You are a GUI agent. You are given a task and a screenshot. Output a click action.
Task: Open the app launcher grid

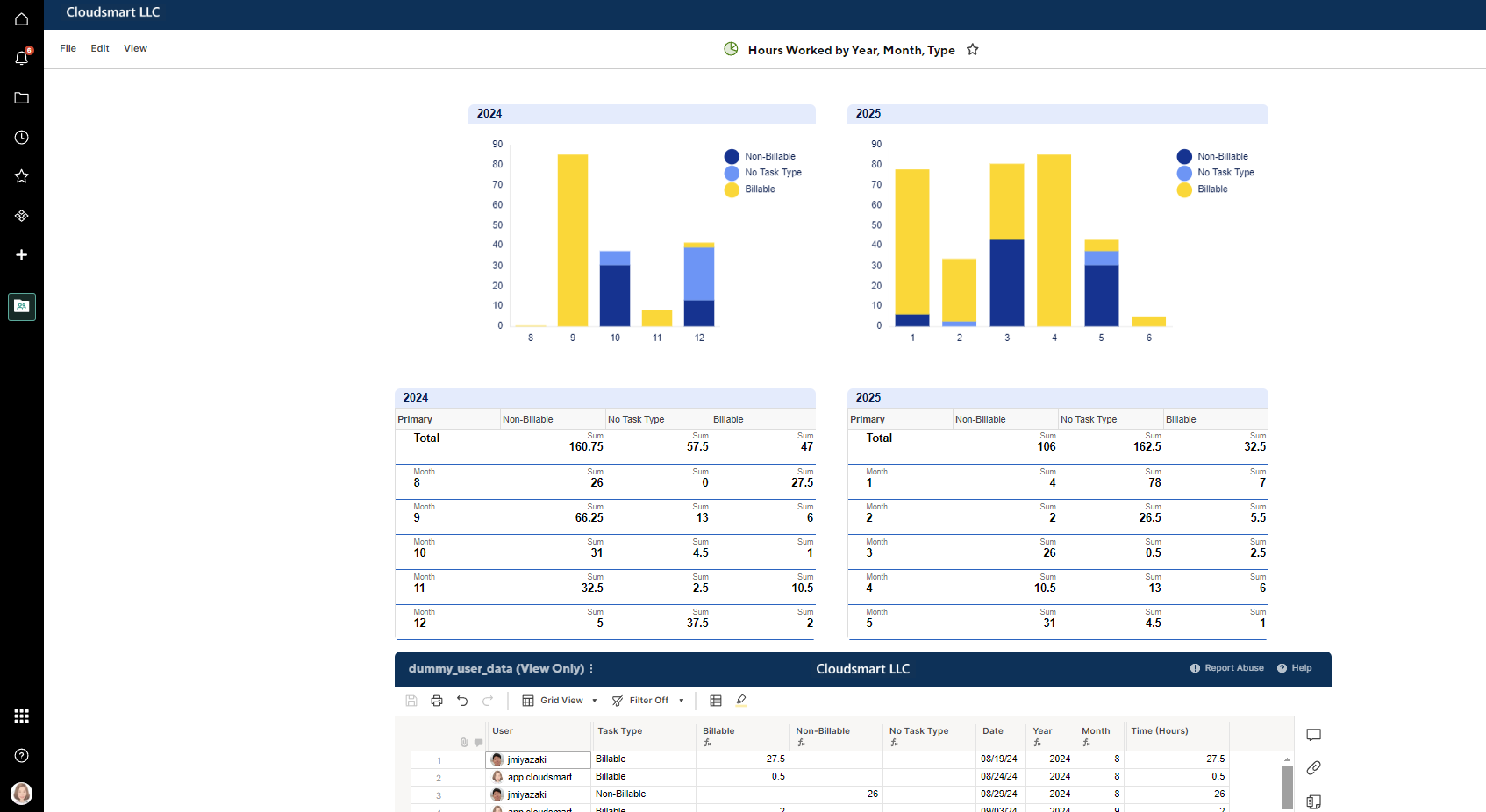click(21, 716)
